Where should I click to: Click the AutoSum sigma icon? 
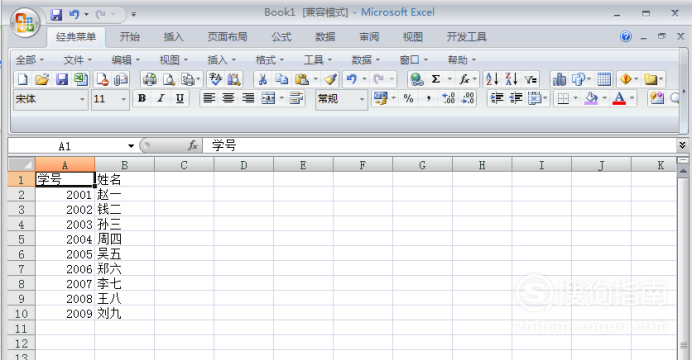tap(436, 79)
